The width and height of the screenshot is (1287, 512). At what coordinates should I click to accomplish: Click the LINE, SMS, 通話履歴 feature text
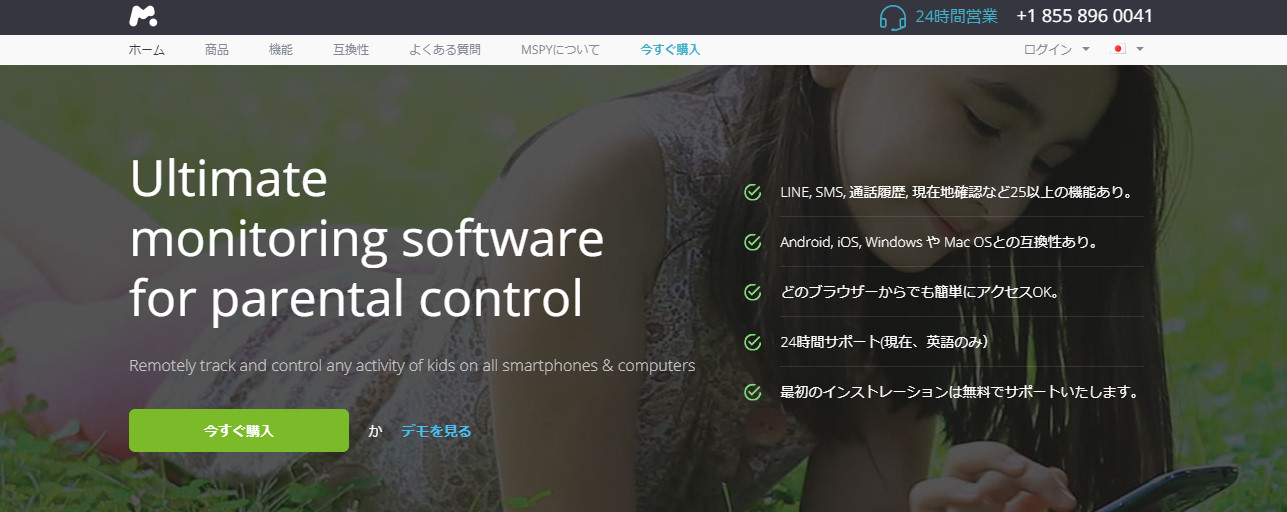pyautogui.click(x=956, y=192)
